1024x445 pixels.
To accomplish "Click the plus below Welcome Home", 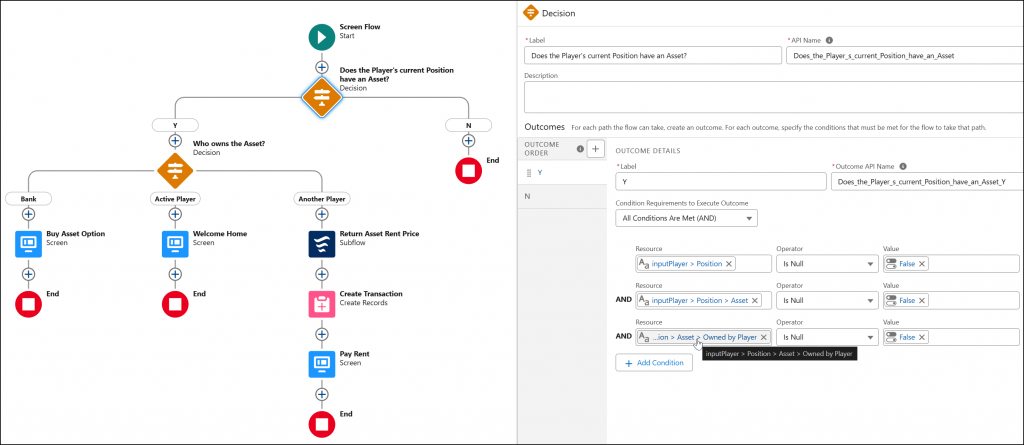I will click(175, 274).
